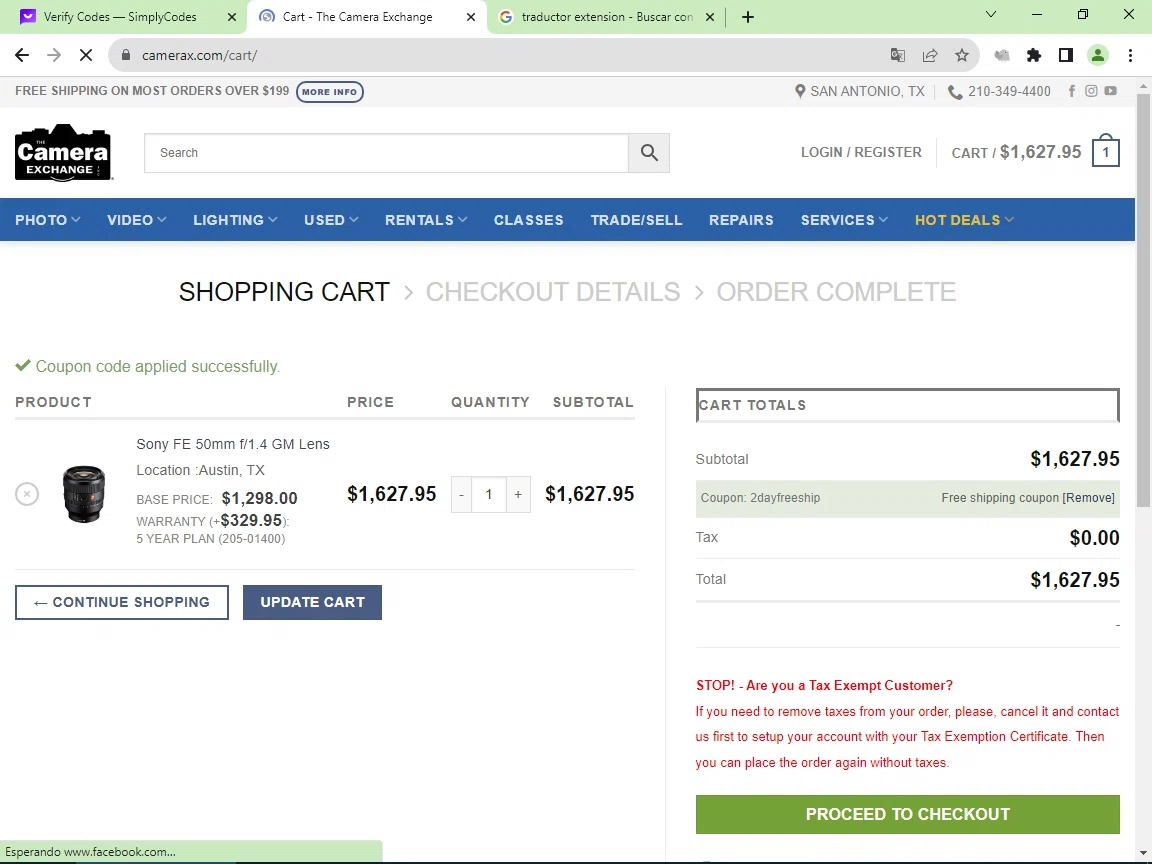Click SHOPPING CART breadcrumb

[284, 292]
